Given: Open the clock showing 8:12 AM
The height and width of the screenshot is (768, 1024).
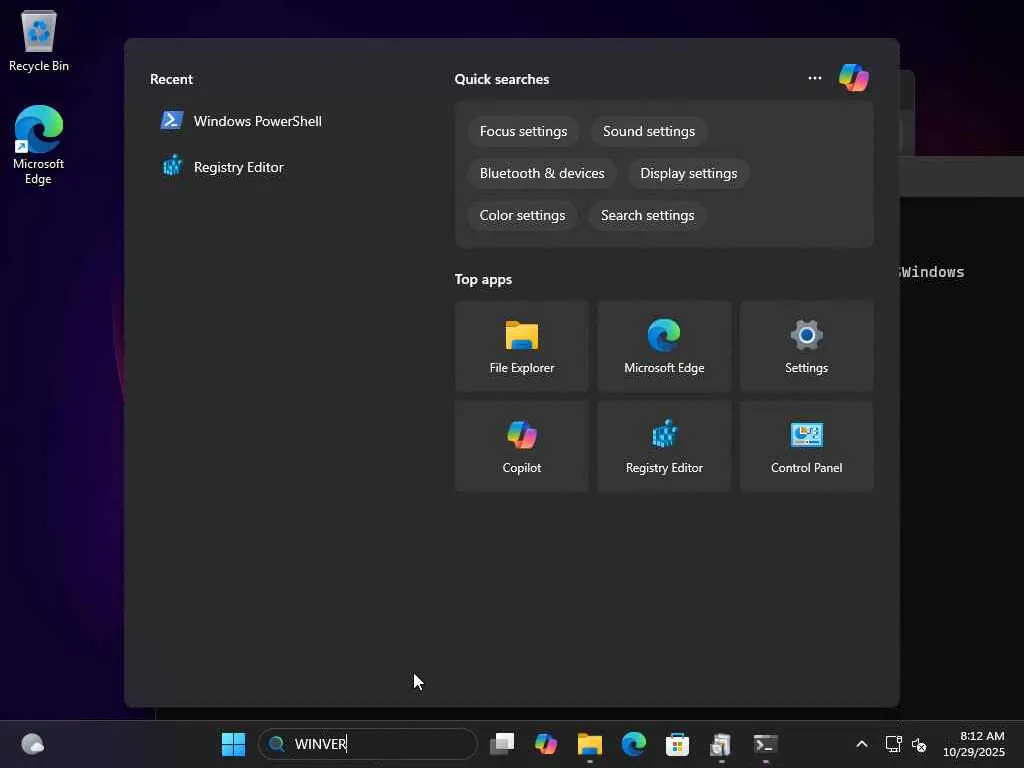Looking at the screenshot, I should [974, 744].
